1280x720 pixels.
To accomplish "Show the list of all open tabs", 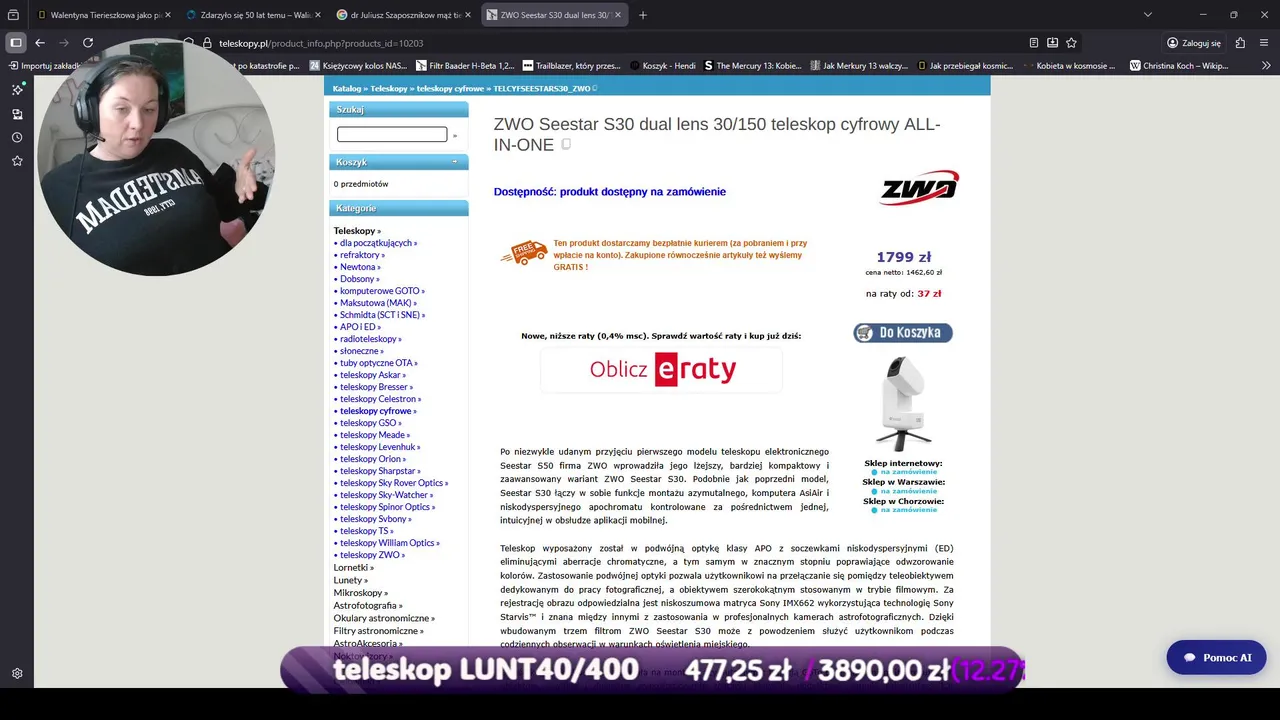I will (1147, 15).
